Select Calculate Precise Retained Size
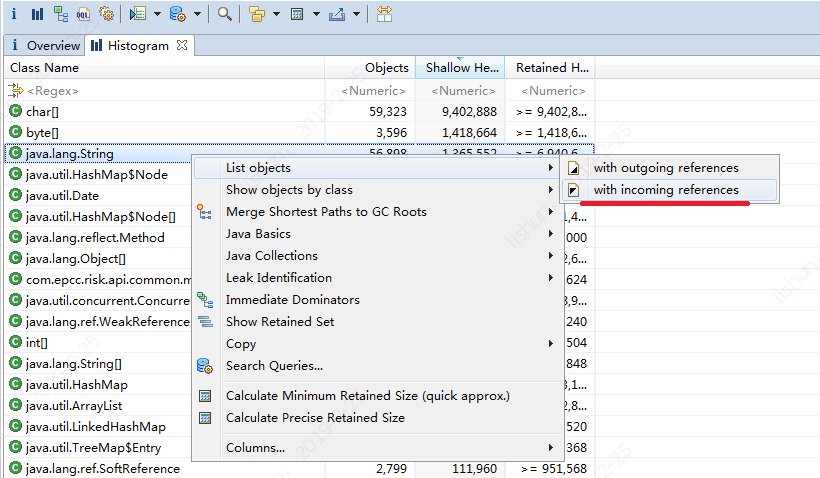 pos(378,418)
